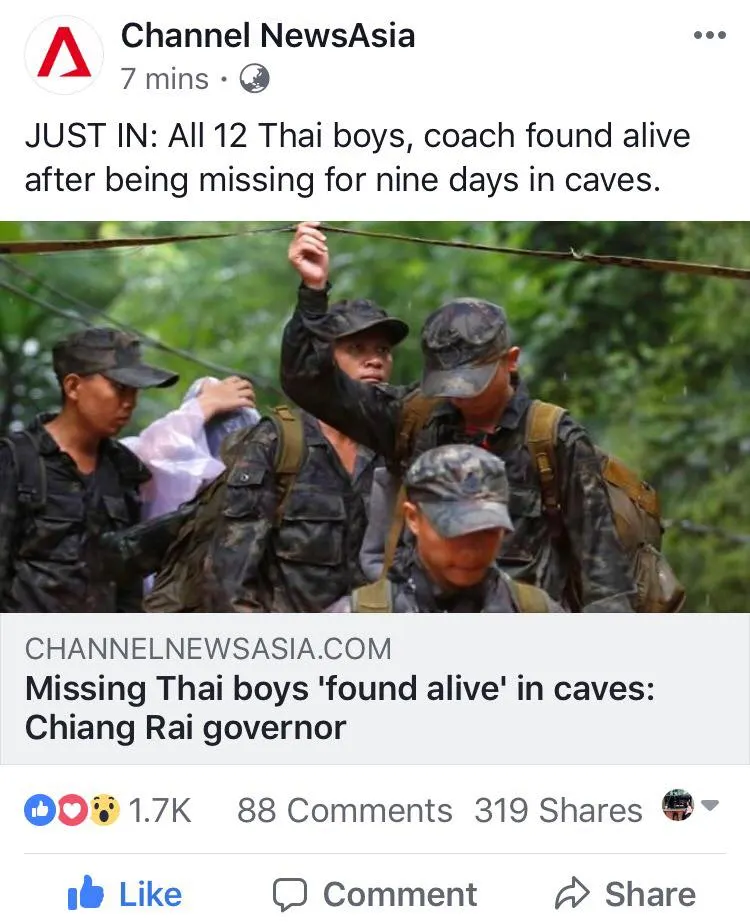Tap the small profile avatar beside shares

[x=678, y=805]
